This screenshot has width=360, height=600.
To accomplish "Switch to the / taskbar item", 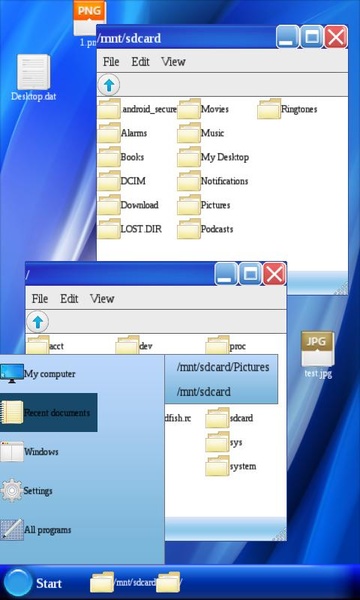I will pos(169,582).
